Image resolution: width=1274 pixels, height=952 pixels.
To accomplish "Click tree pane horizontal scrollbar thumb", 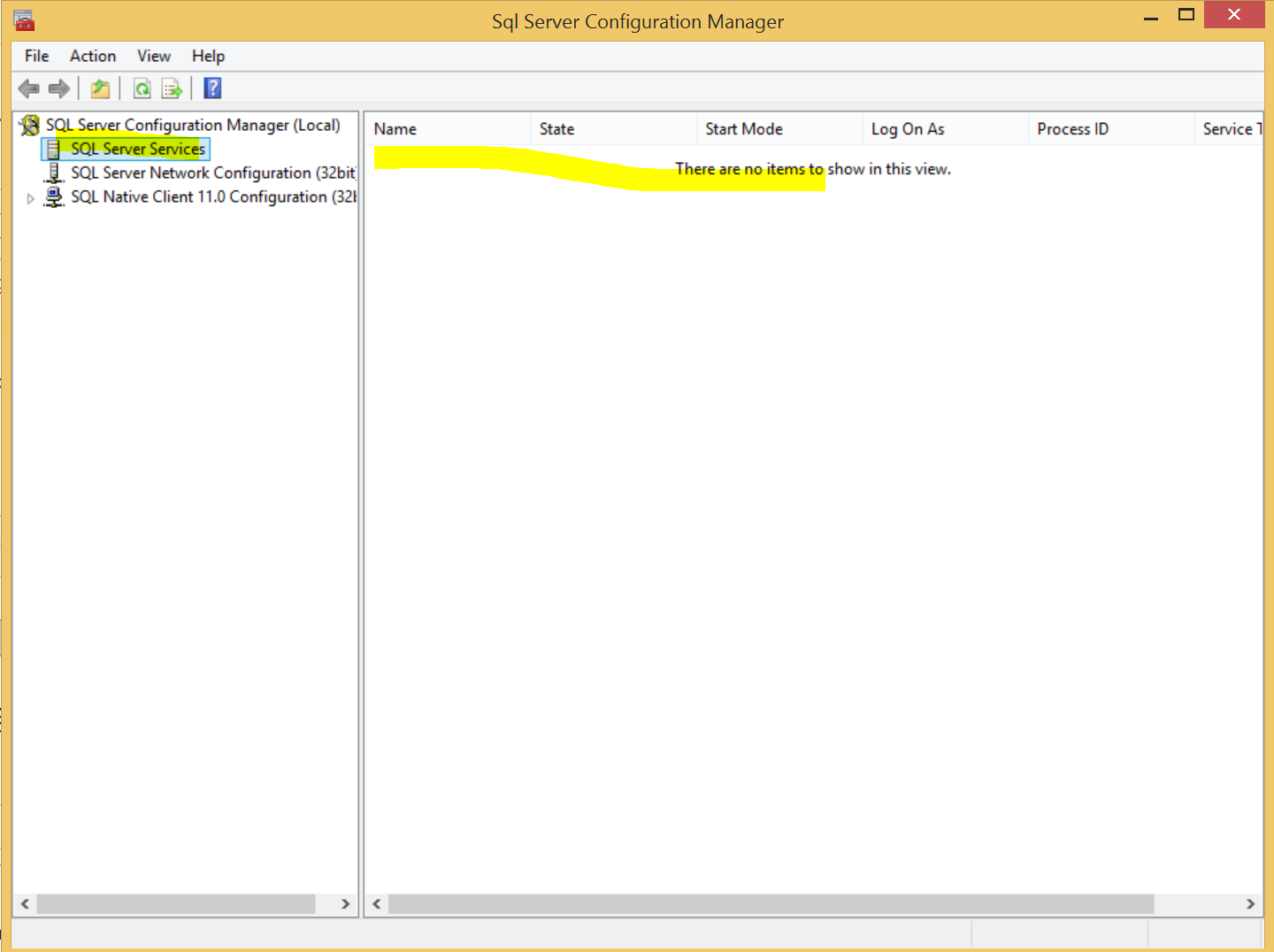I will 176,904.
